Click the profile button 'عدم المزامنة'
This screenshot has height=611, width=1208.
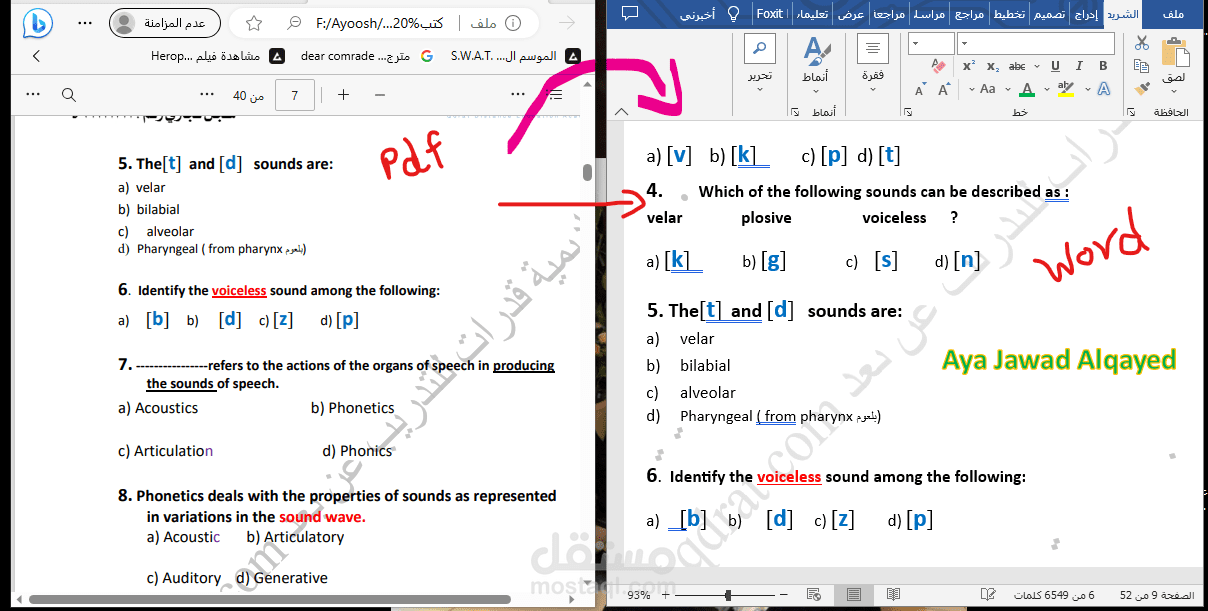(164, 23)
